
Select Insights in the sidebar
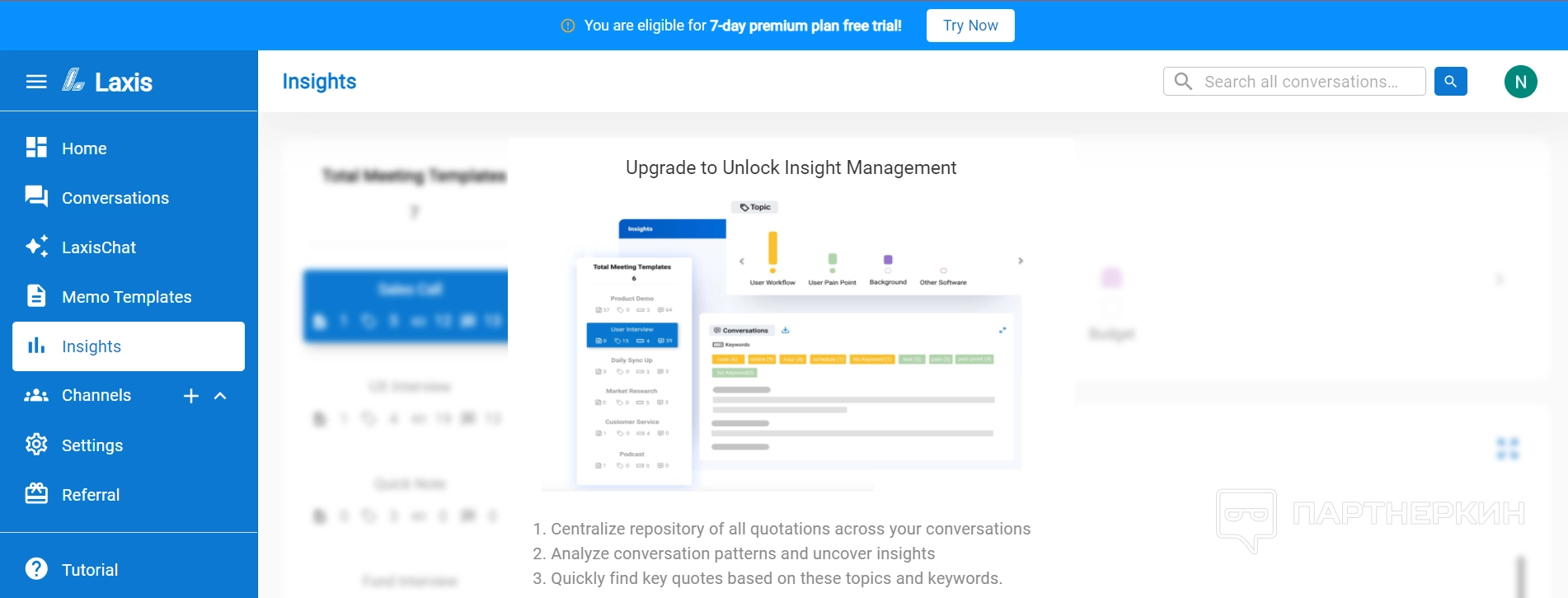[129, 346]
